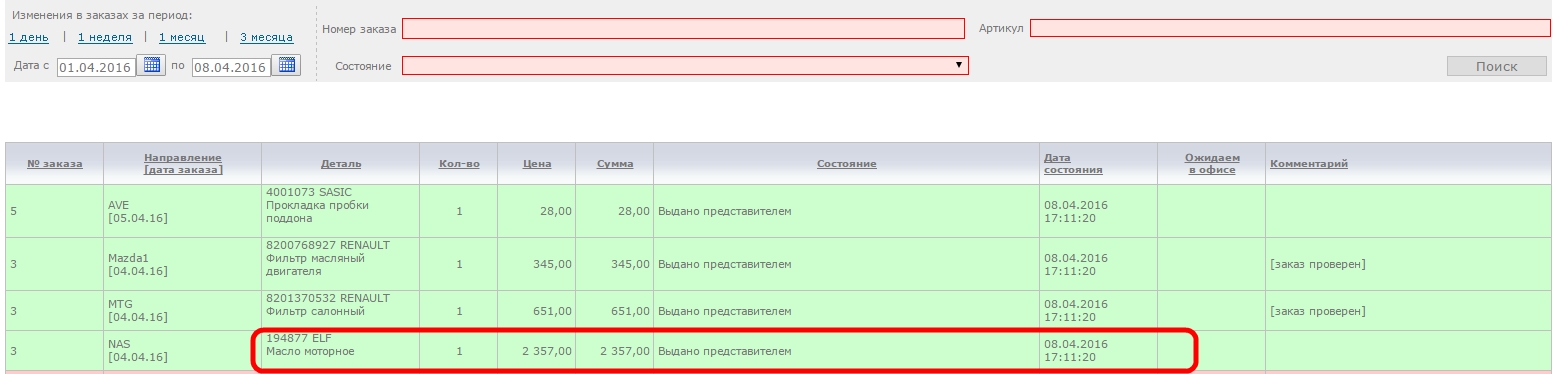Click the end date field 08.04.2016
The height and width of the screenshot is (374, 1561).
(x=232, y=67)
